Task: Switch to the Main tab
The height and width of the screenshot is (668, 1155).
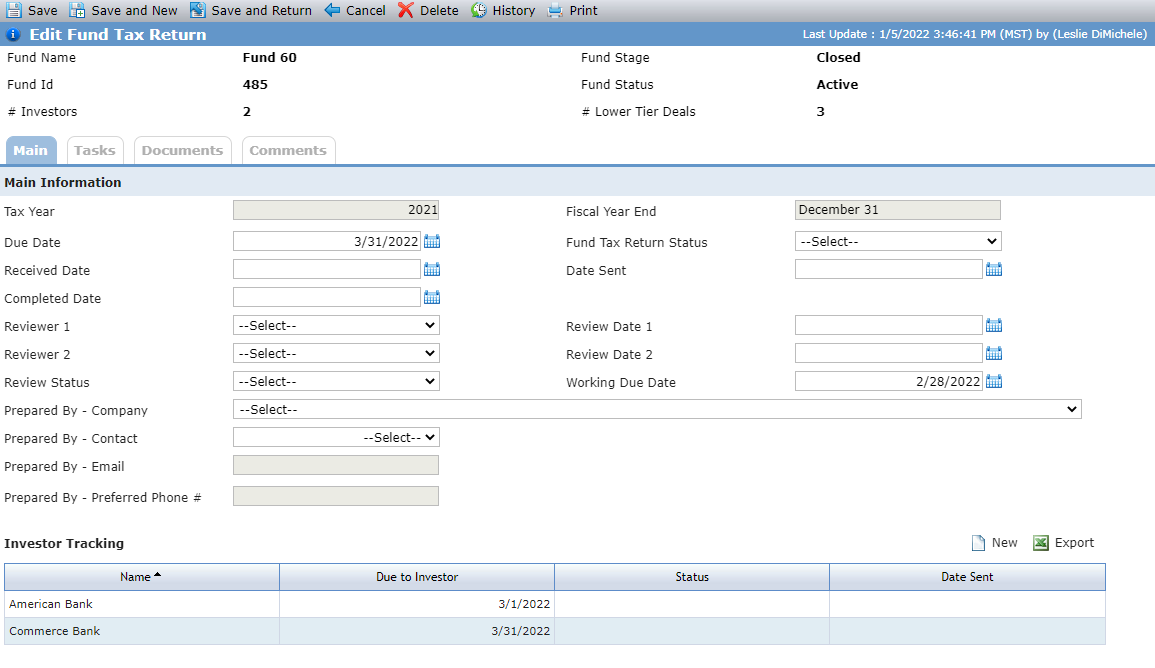Action: pos(31,150)
